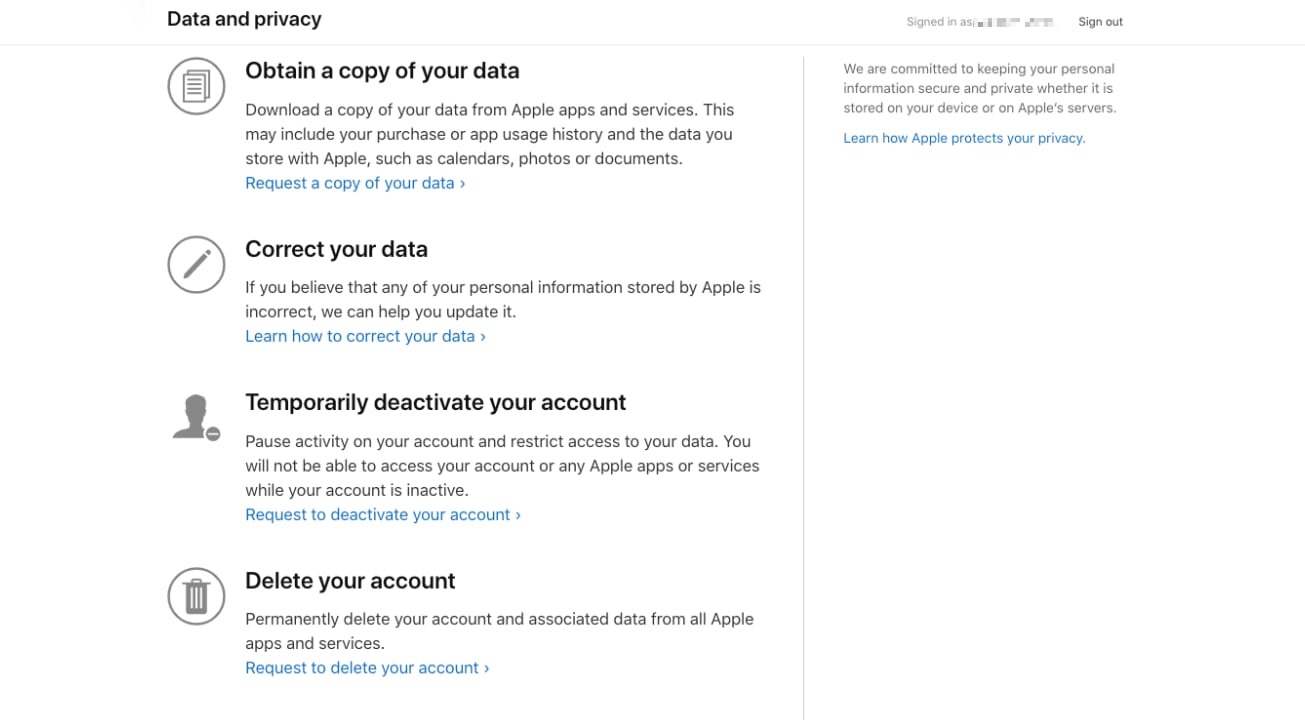Click the pencil icon next to Correct your data

[x=196, y=264]
